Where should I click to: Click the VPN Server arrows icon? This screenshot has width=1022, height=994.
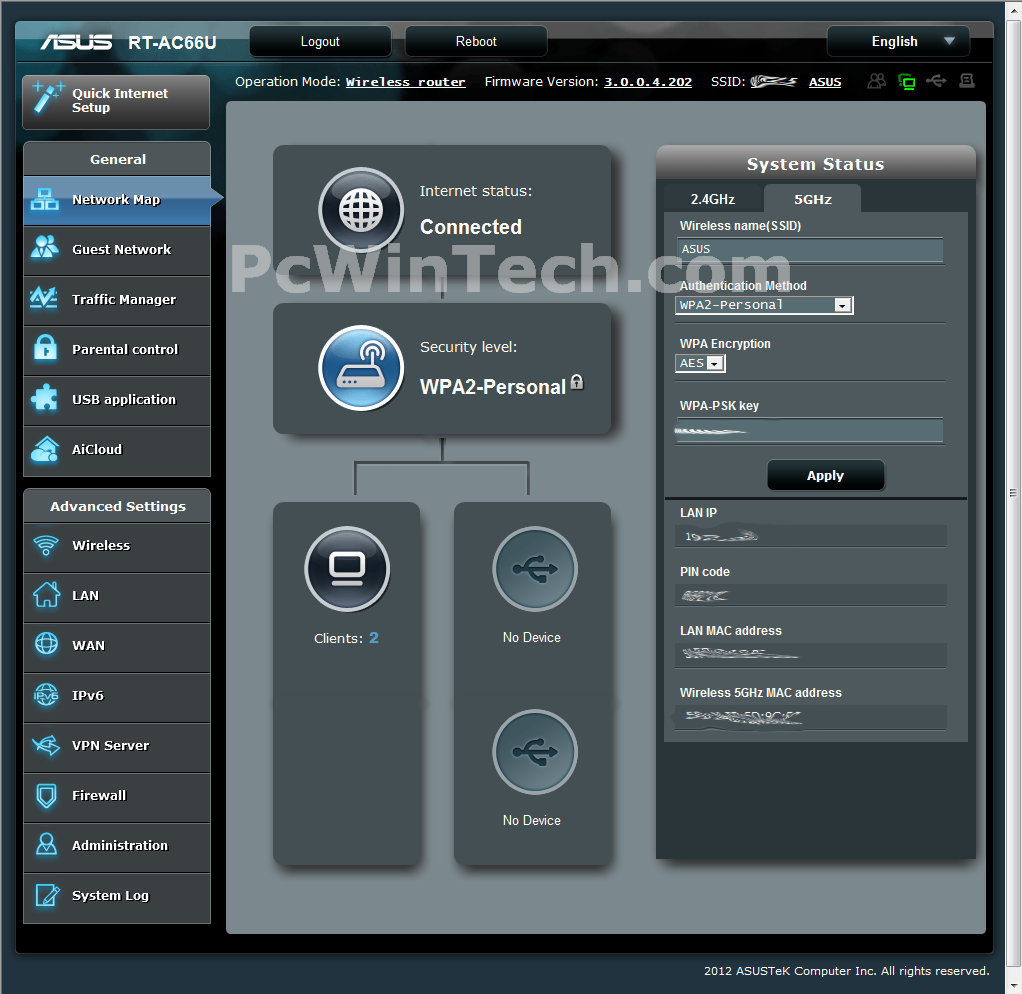tap(46, 744)
